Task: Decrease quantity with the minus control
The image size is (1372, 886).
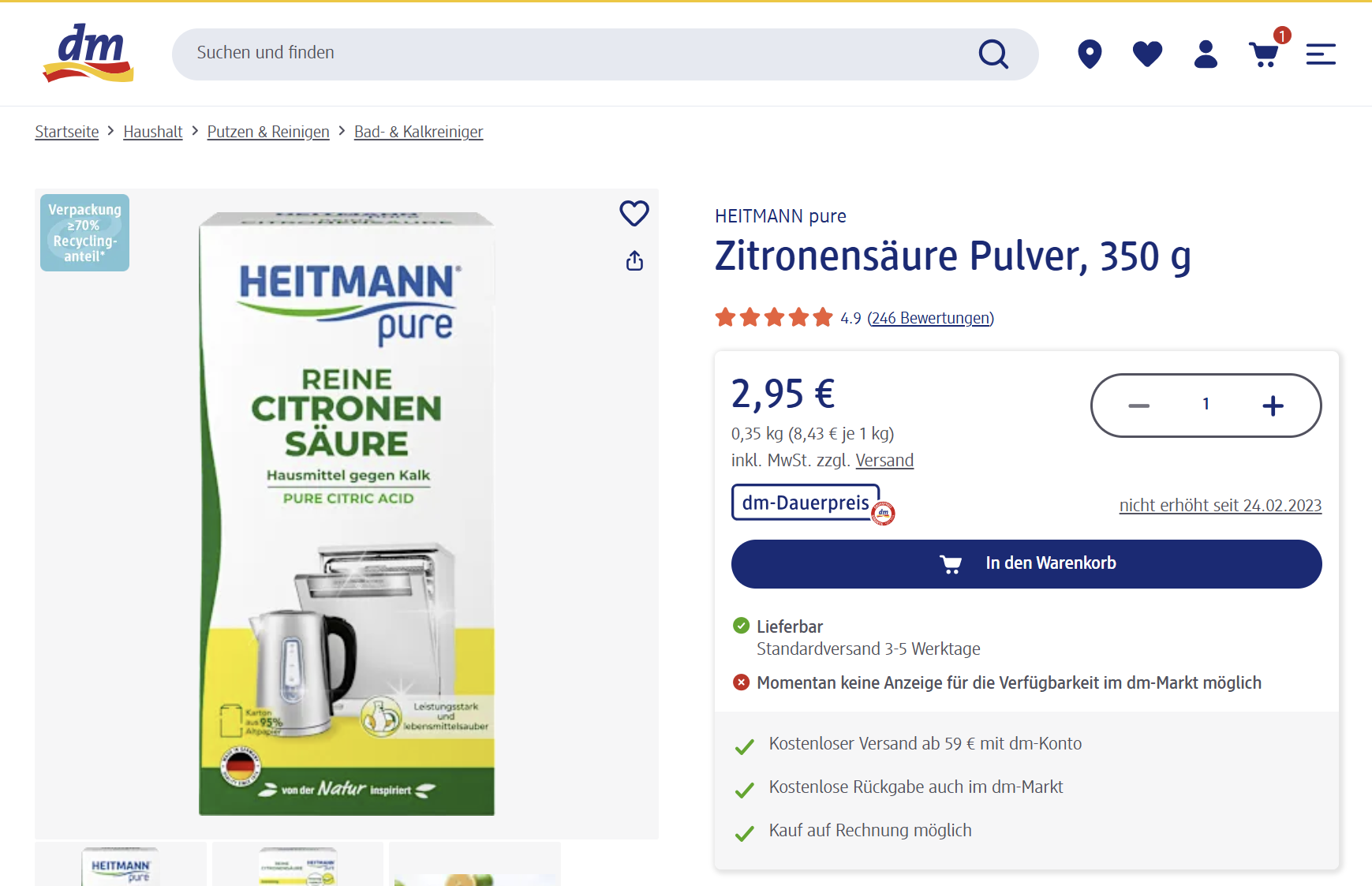Action: tap(1138, 406)
